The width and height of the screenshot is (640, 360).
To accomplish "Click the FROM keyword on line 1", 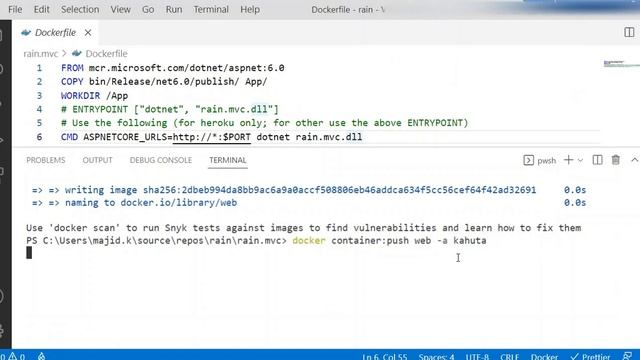I will pyautogui.click(x=72, y=68).
